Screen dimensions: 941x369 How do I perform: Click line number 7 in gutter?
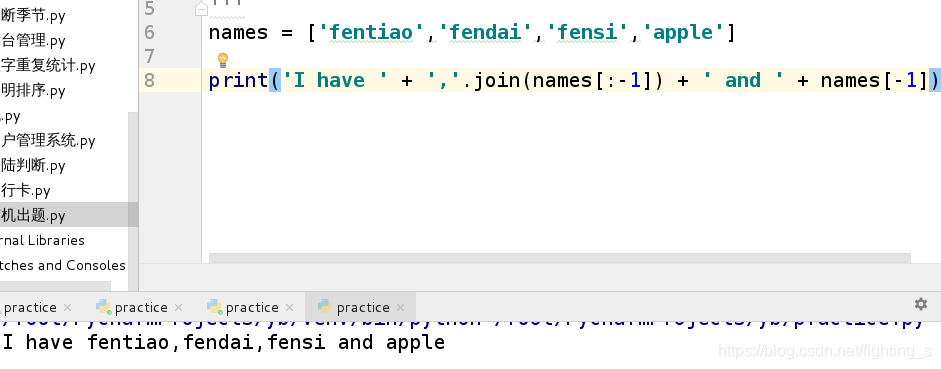coord(149,56)
